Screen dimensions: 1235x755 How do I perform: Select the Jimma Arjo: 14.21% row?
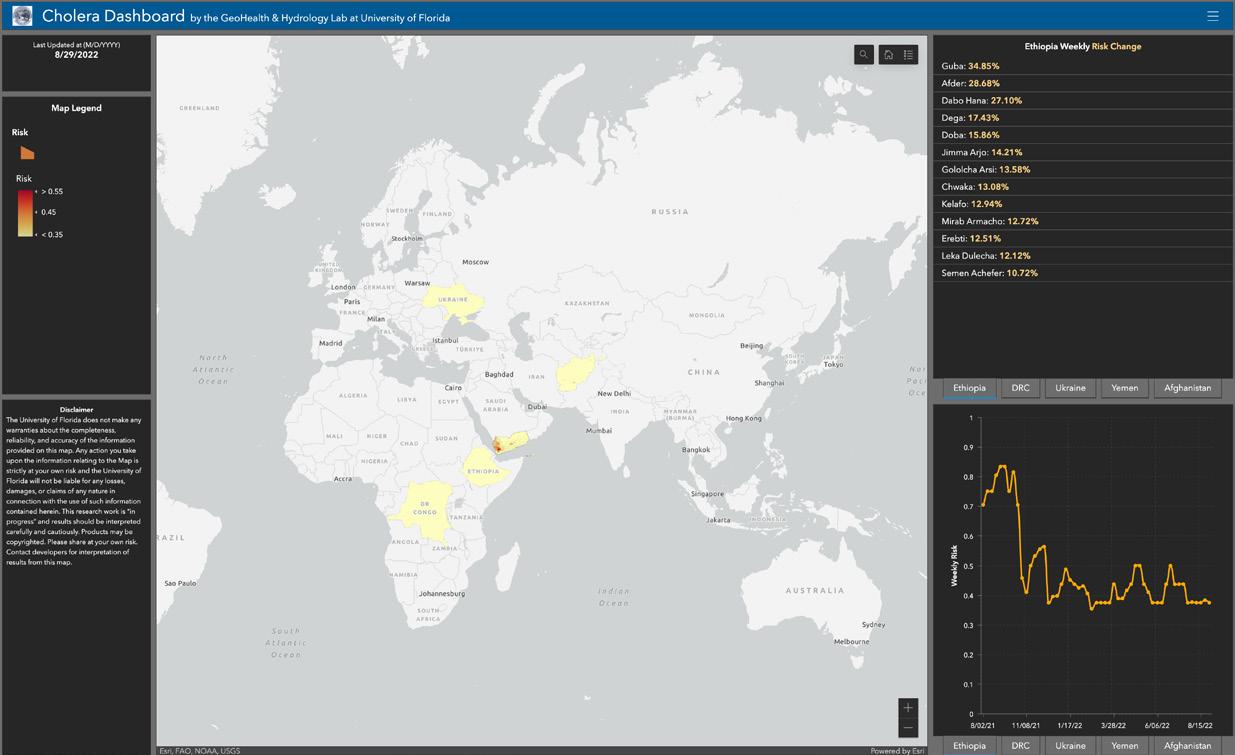point(1083,152)
